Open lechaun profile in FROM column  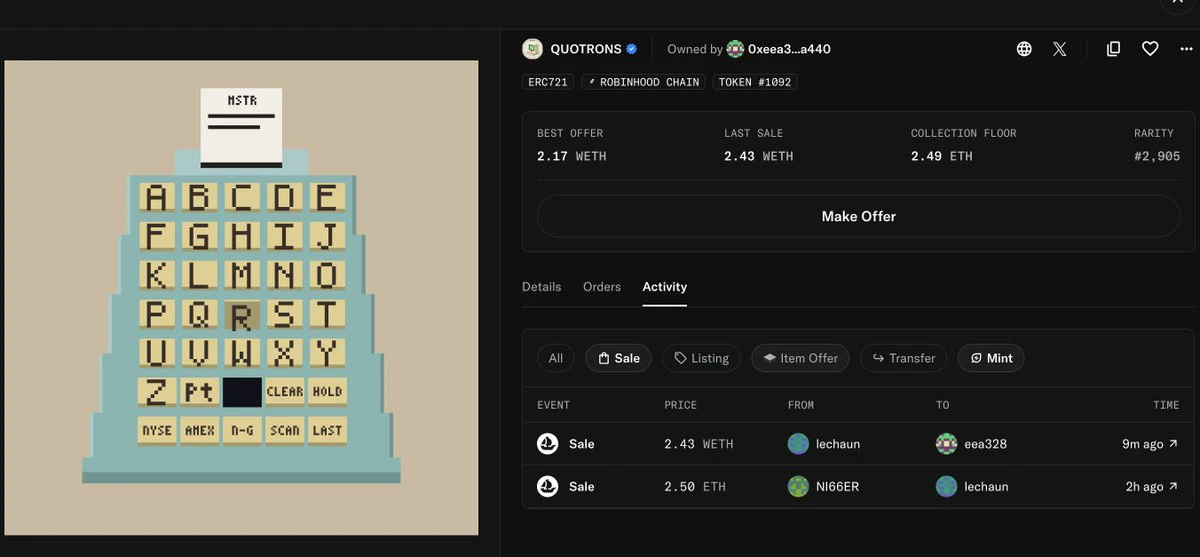click(838, 444)
